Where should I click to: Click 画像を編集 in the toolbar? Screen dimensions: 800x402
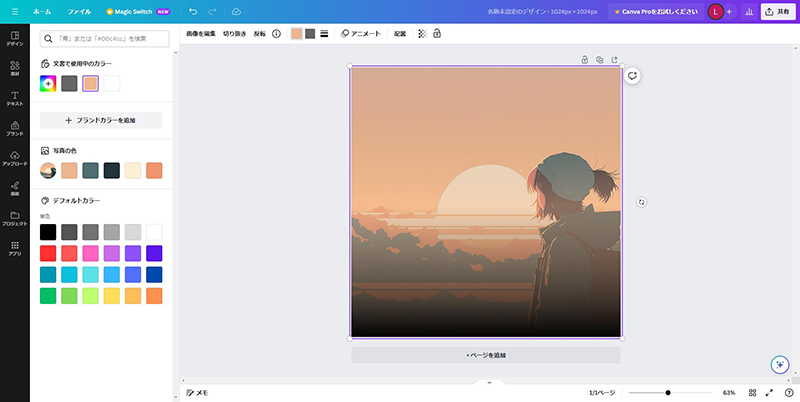point(201,34)
